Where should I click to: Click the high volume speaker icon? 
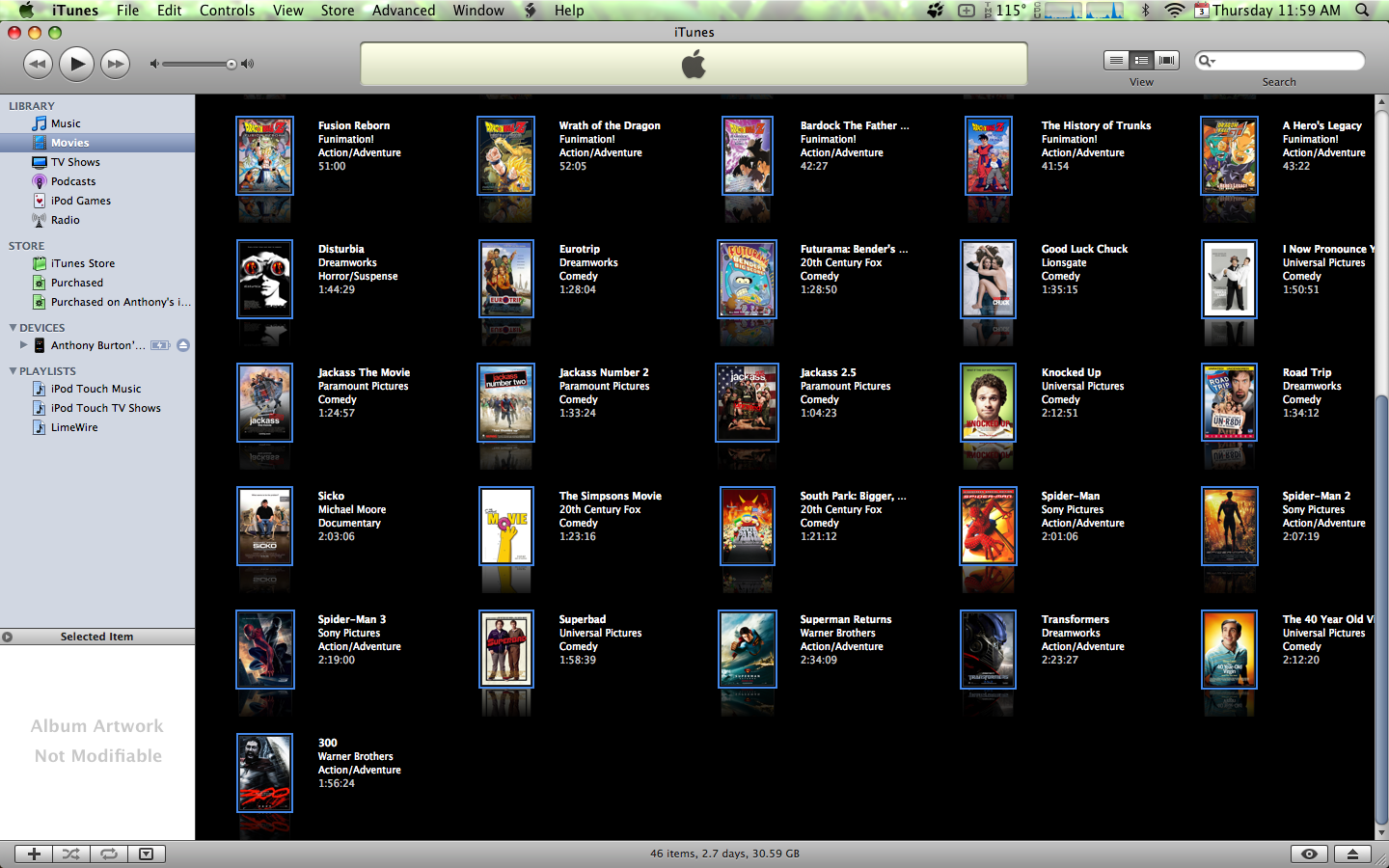[248, 65]
